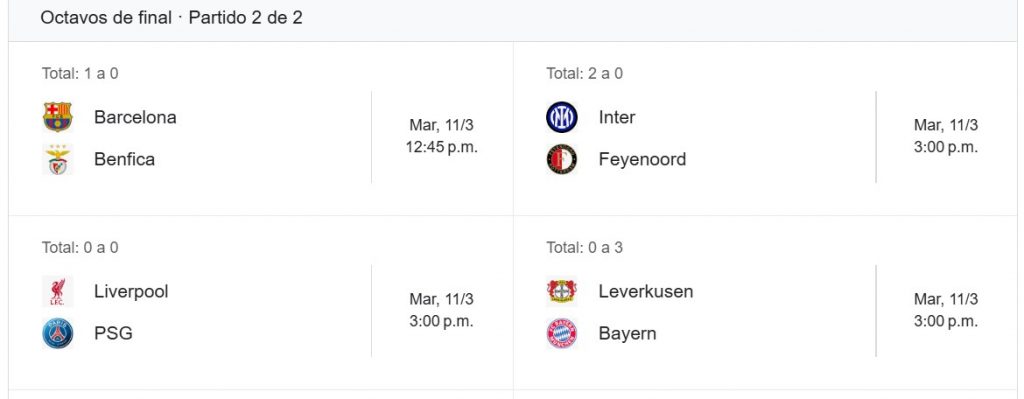Click the Barcelona club crest

pos(57,117)
